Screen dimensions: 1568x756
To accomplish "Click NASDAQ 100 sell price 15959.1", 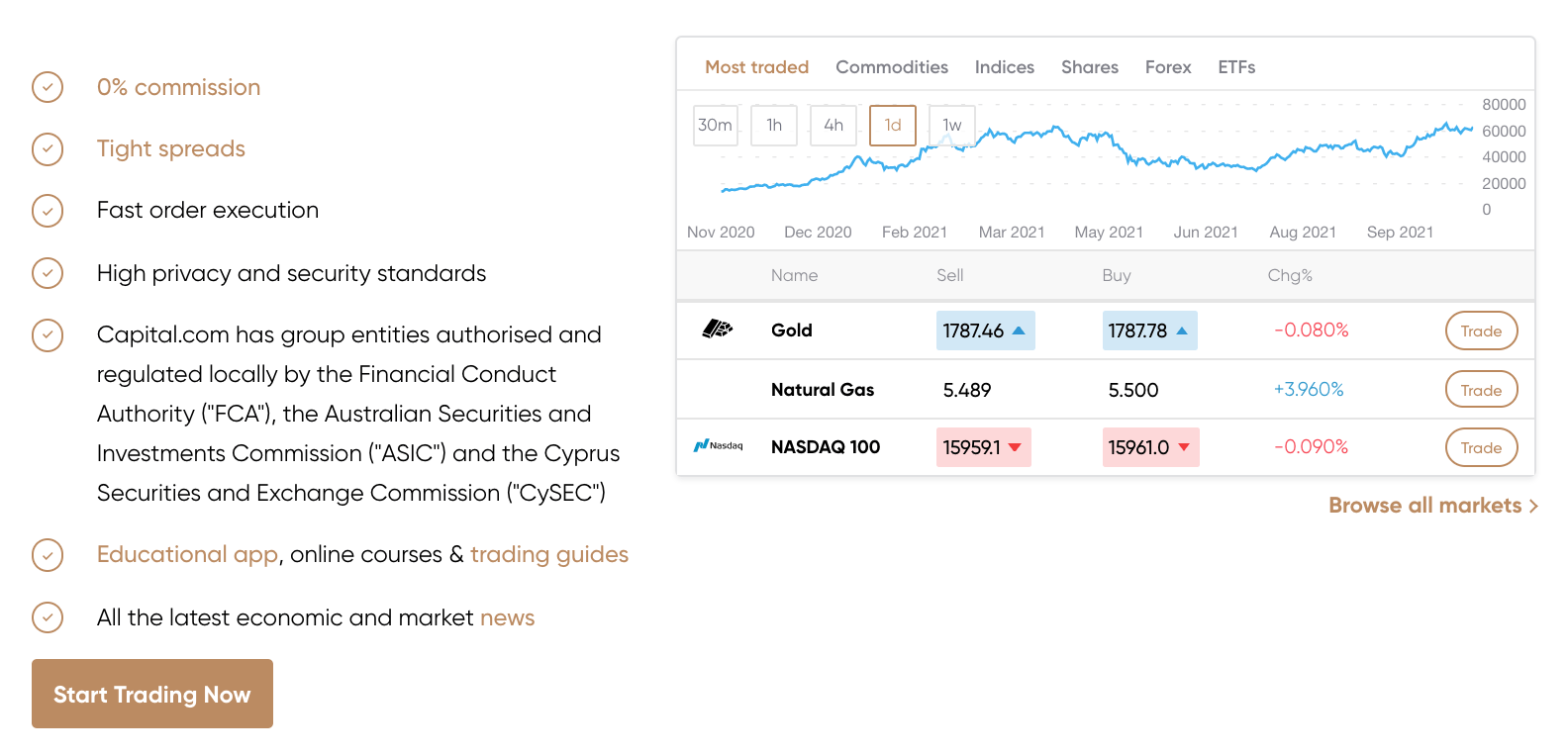I will 984,447.
